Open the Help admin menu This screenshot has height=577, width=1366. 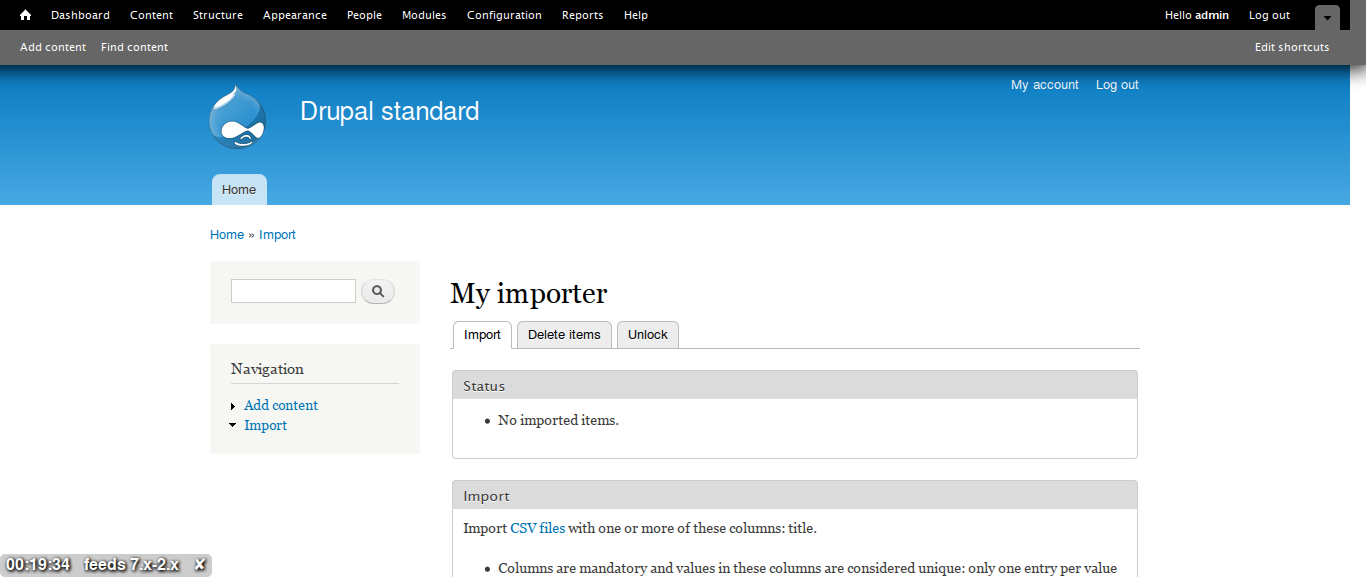635,15
